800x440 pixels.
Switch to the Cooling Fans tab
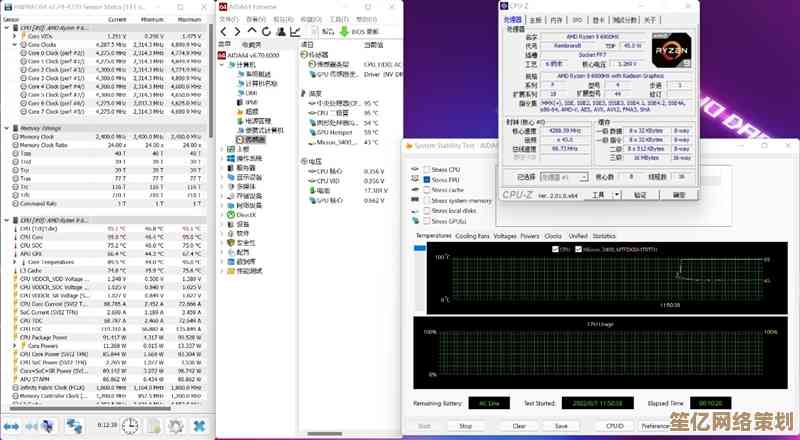pos(472,236)
